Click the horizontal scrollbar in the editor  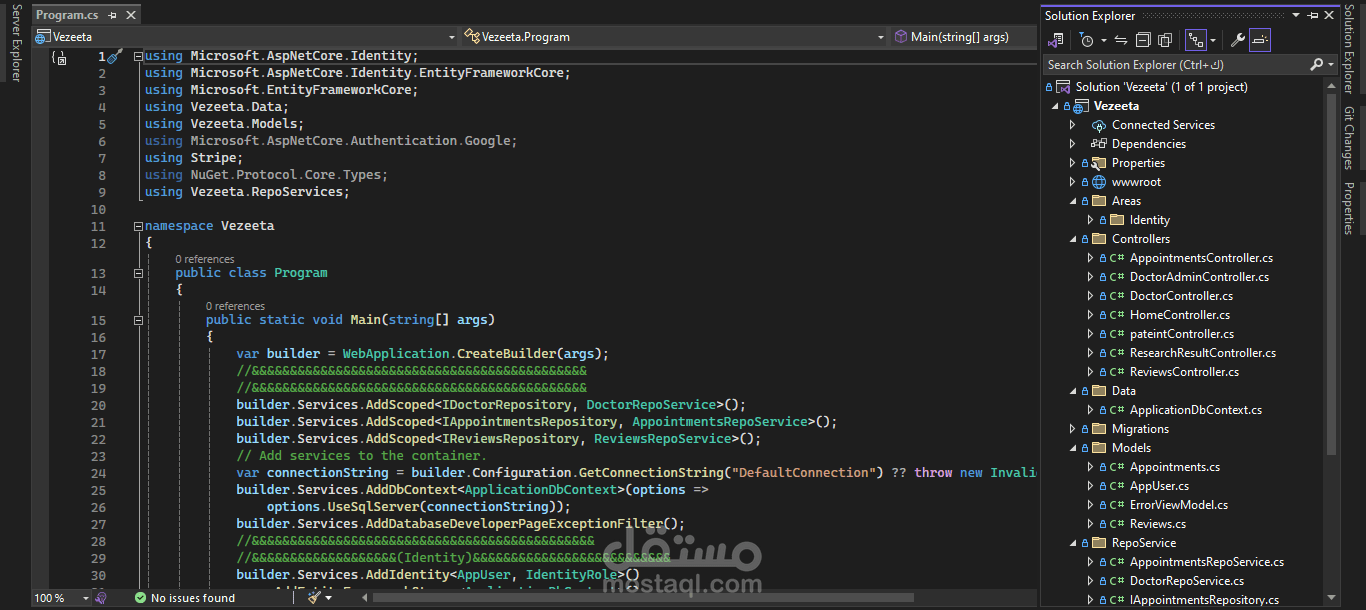pyautogui.click(x=643, y=598)
